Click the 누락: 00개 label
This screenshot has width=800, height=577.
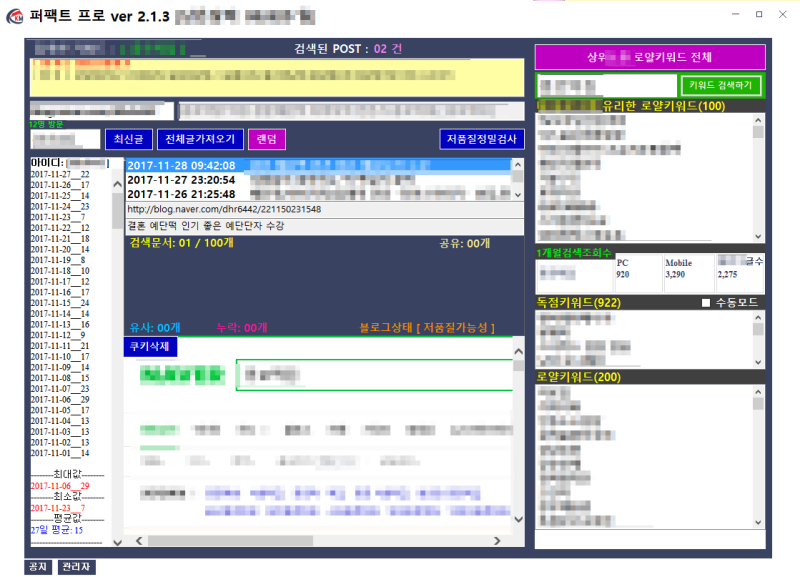point(242,328)
